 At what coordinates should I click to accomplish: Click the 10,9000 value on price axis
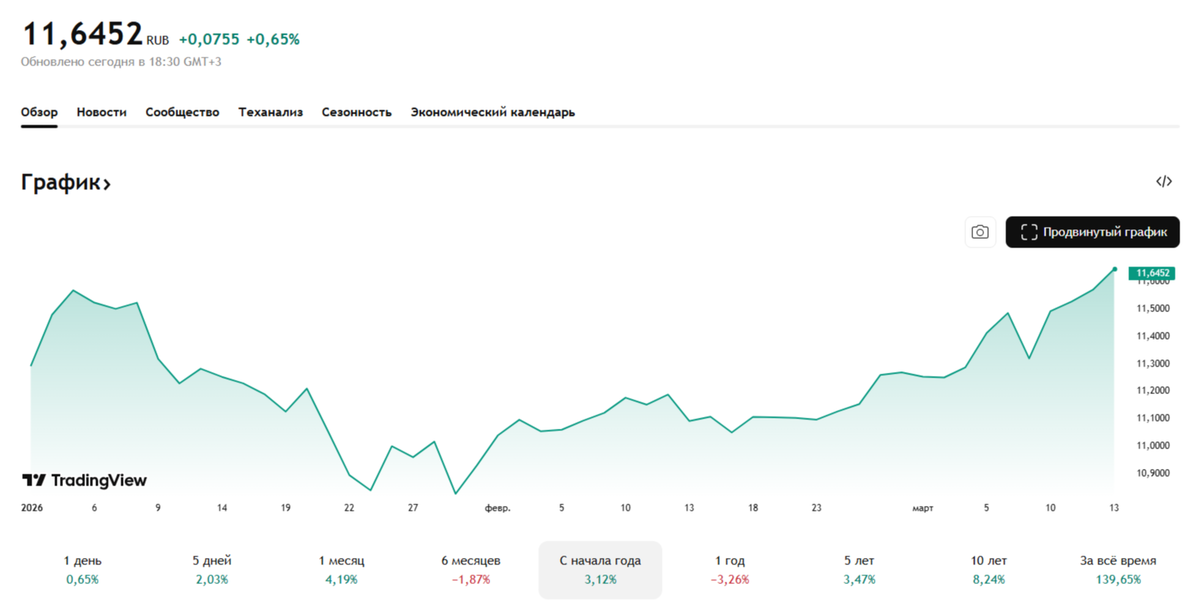pos(1153,472)
